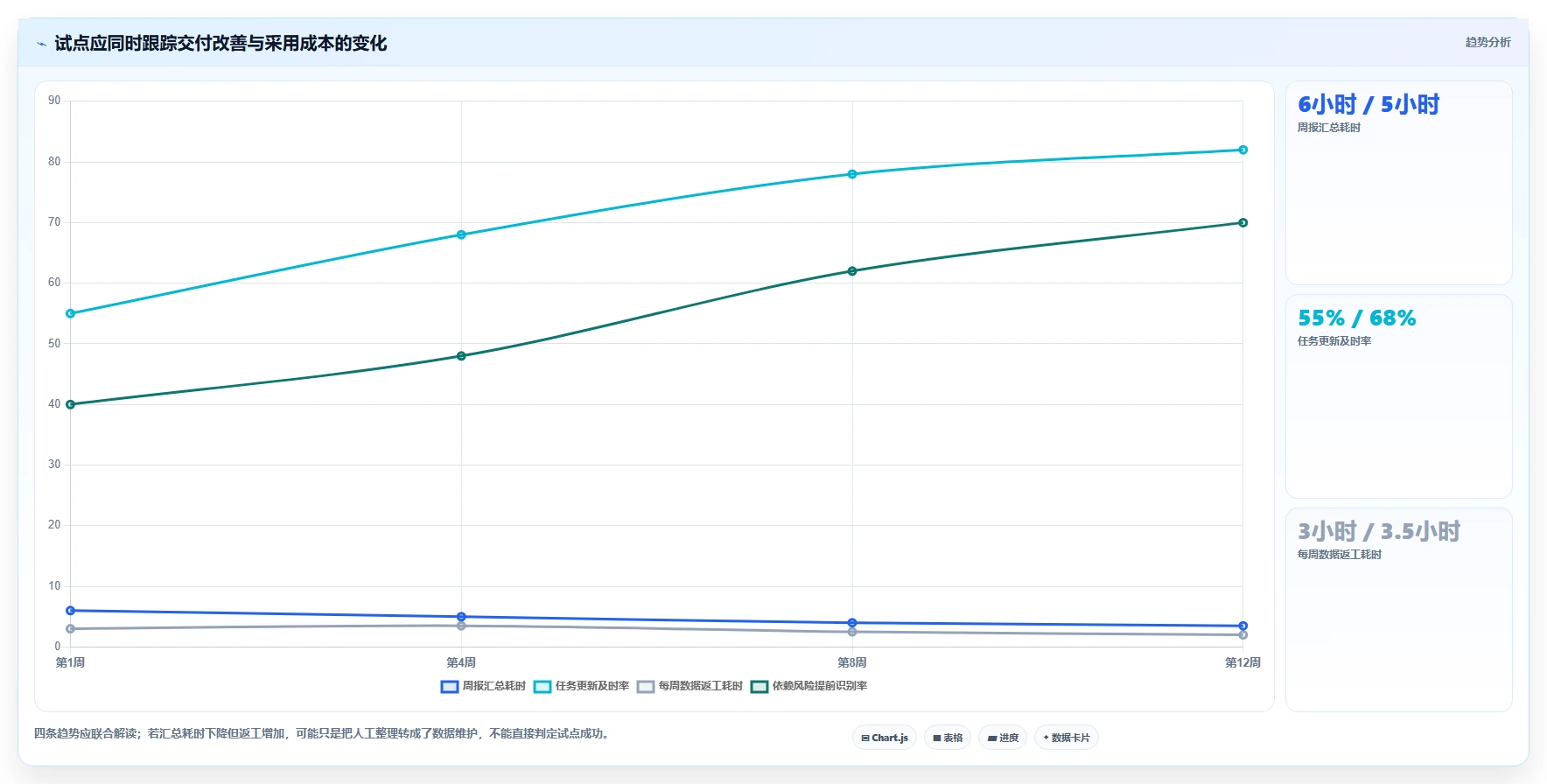The width and height of the screenshot is (1547, 784).
Task: Click the gray 每周数据返工耗时 point at 第4周
Action: click(461, 626)
